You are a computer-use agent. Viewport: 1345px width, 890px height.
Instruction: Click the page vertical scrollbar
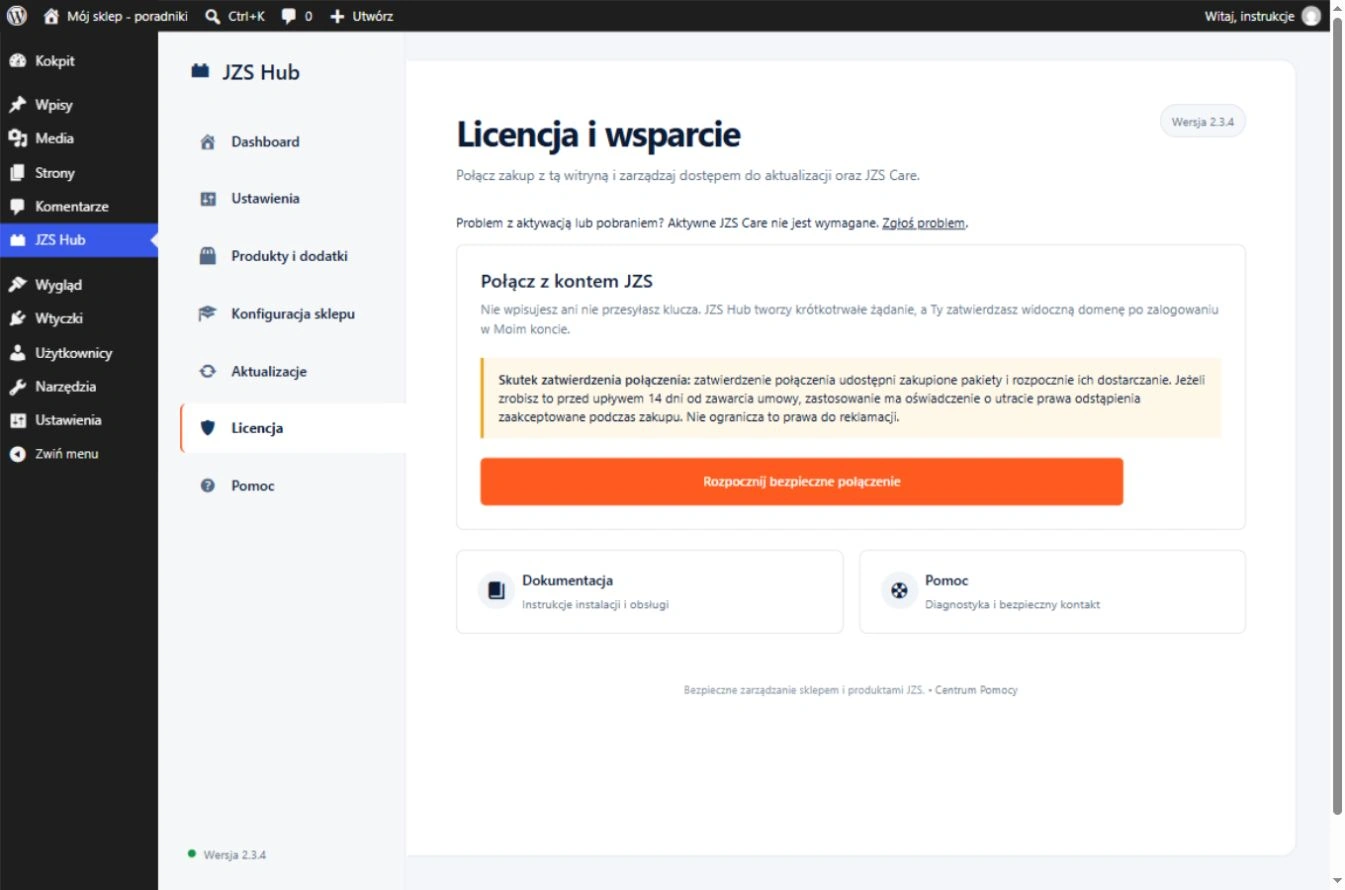click(1337, 415)
